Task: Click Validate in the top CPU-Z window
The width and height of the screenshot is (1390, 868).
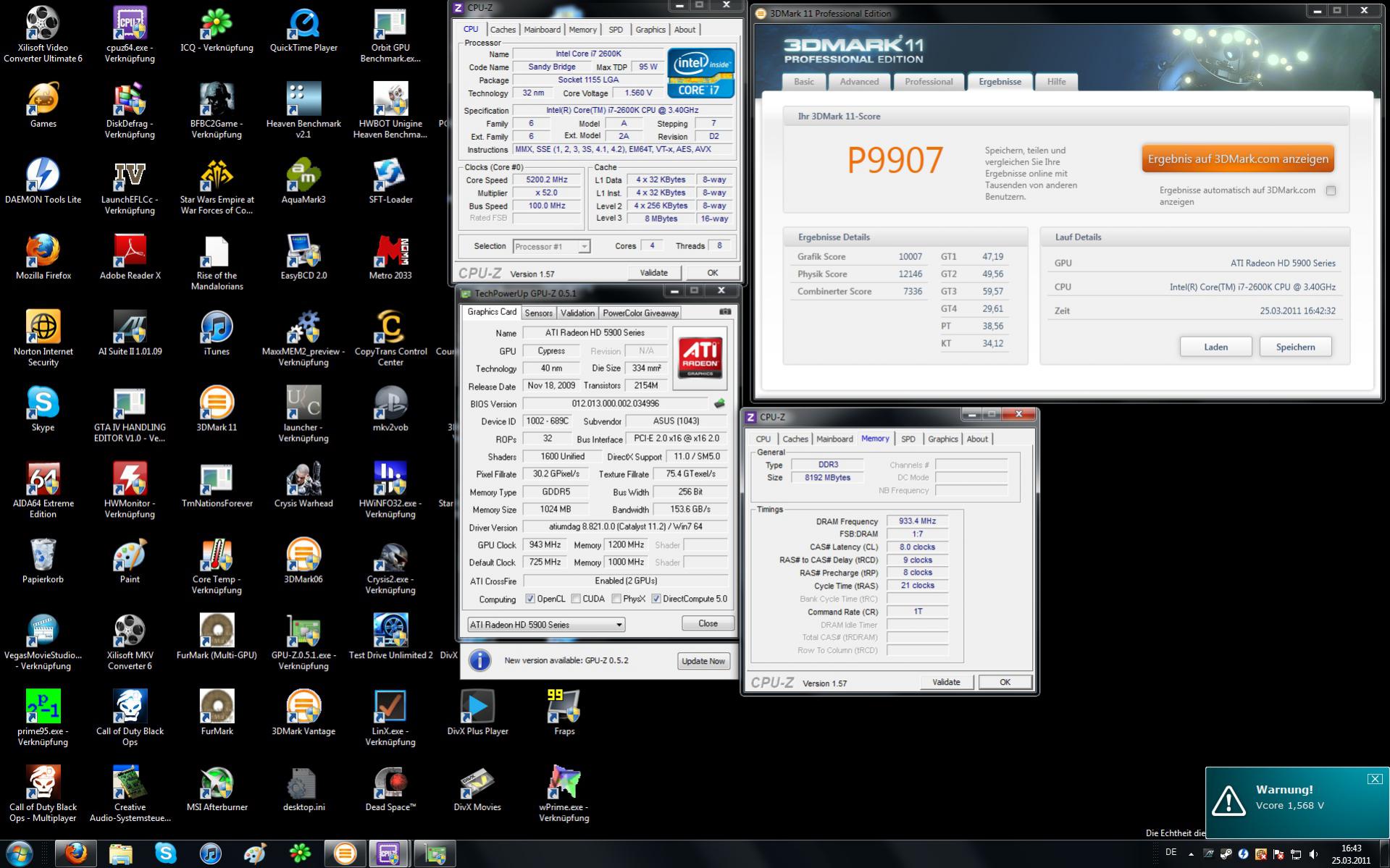Action: [653, 273]
